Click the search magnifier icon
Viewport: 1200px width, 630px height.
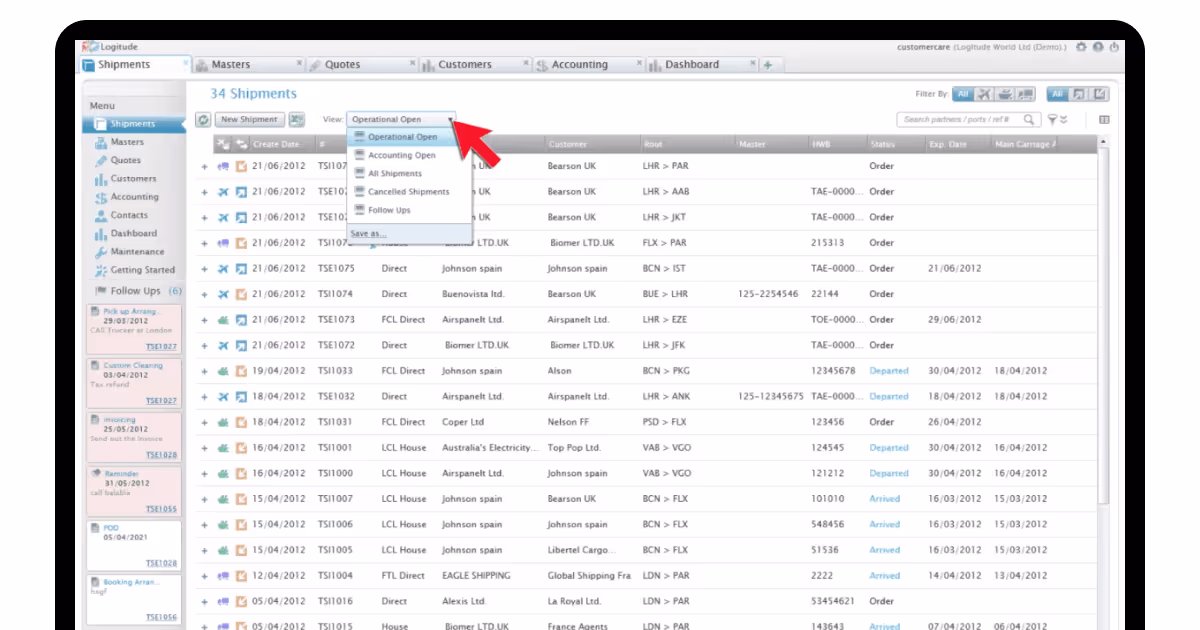point(1030,119)
